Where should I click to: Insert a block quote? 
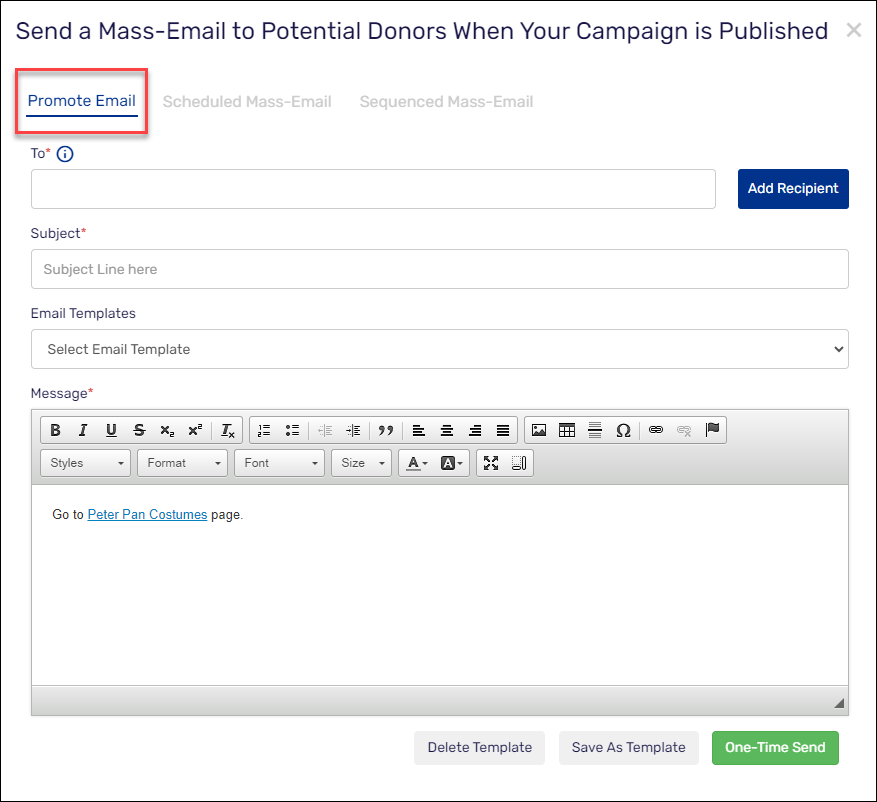[x=385, y=430]
